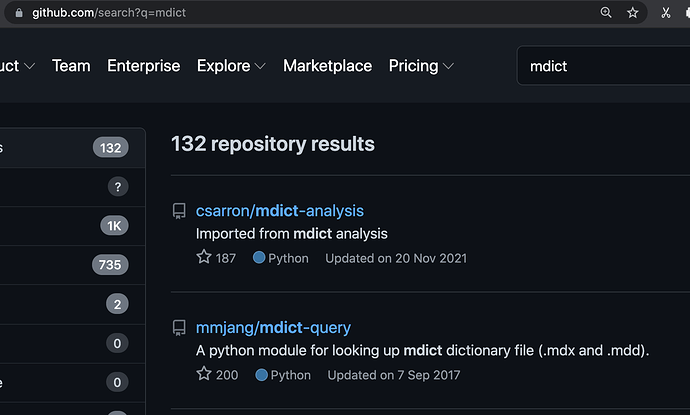Open the csarron/mdict-analysis repository link
This screenshot has width=690, height=415.
pos(280,211)
